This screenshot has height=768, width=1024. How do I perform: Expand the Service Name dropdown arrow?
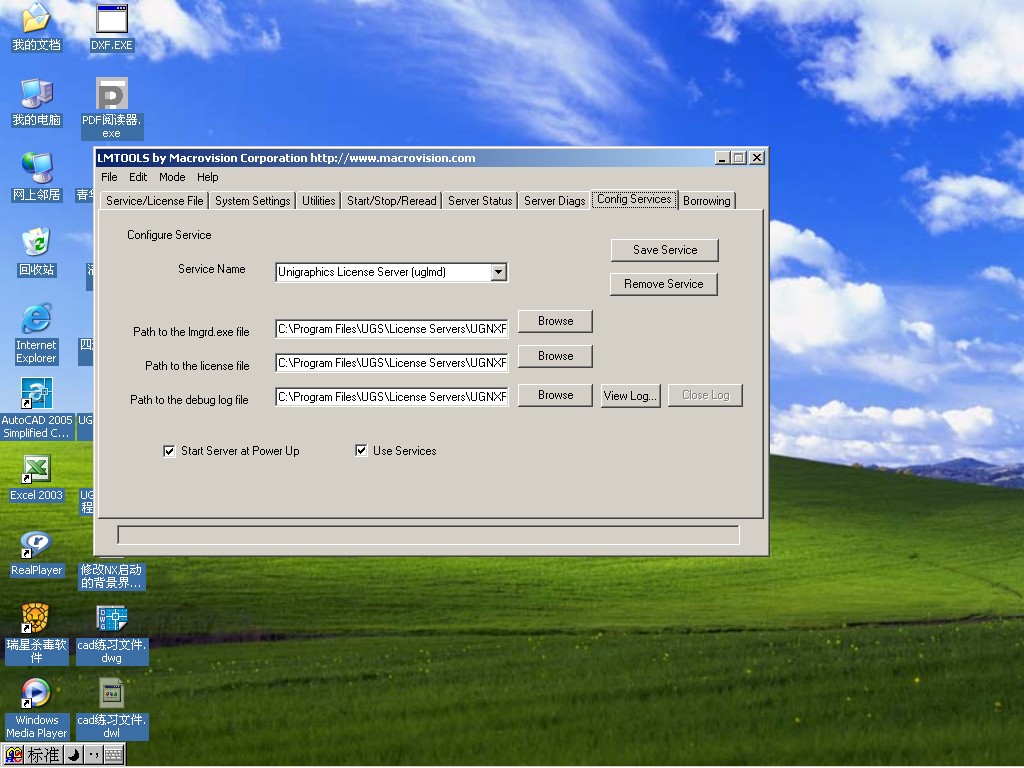pos(498,272)
